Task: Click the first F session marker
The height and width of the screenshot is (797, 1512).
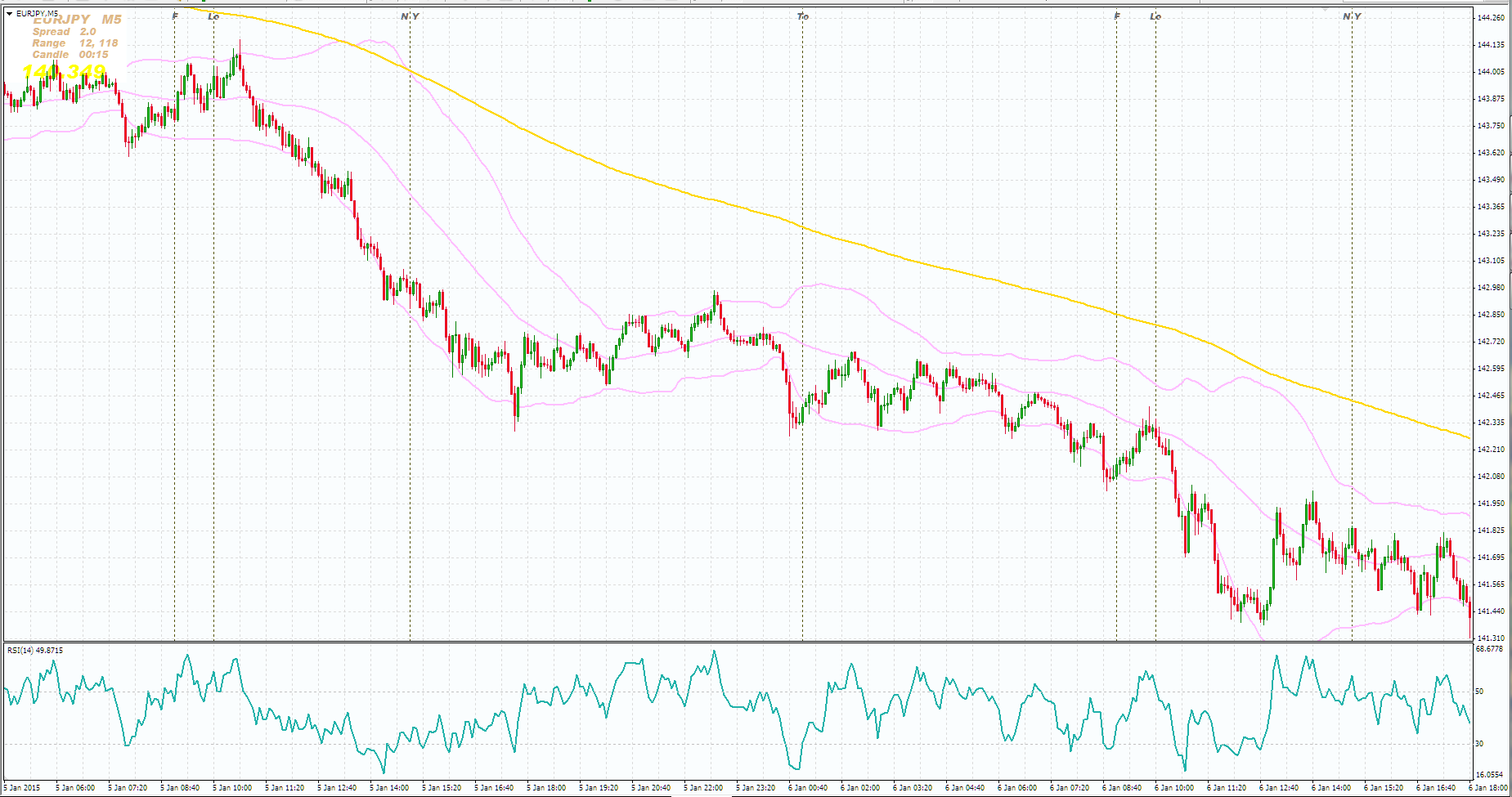Action: click(175, 16)
